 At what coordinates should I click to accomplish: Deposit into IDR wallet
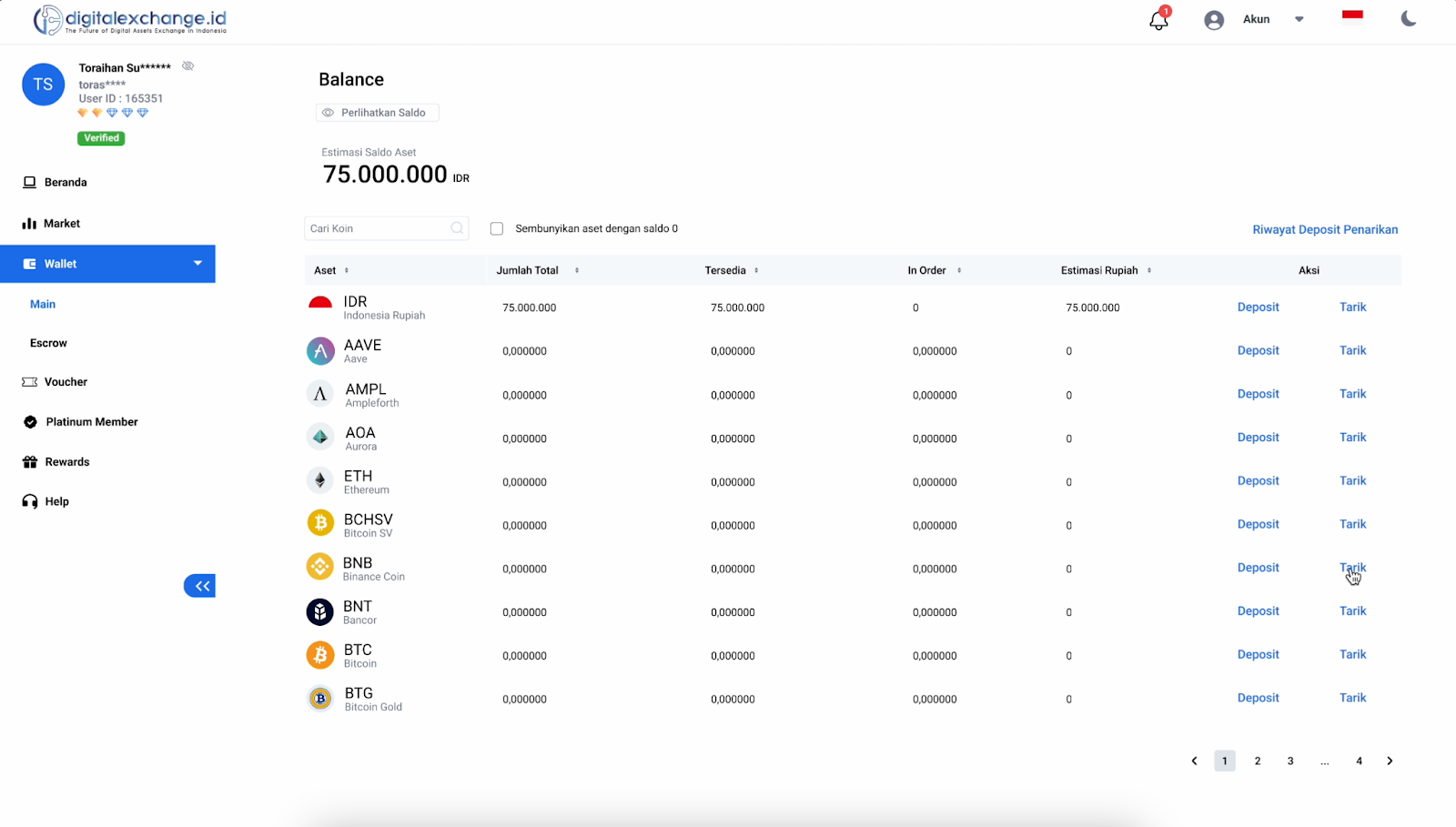coord(1259,308)
